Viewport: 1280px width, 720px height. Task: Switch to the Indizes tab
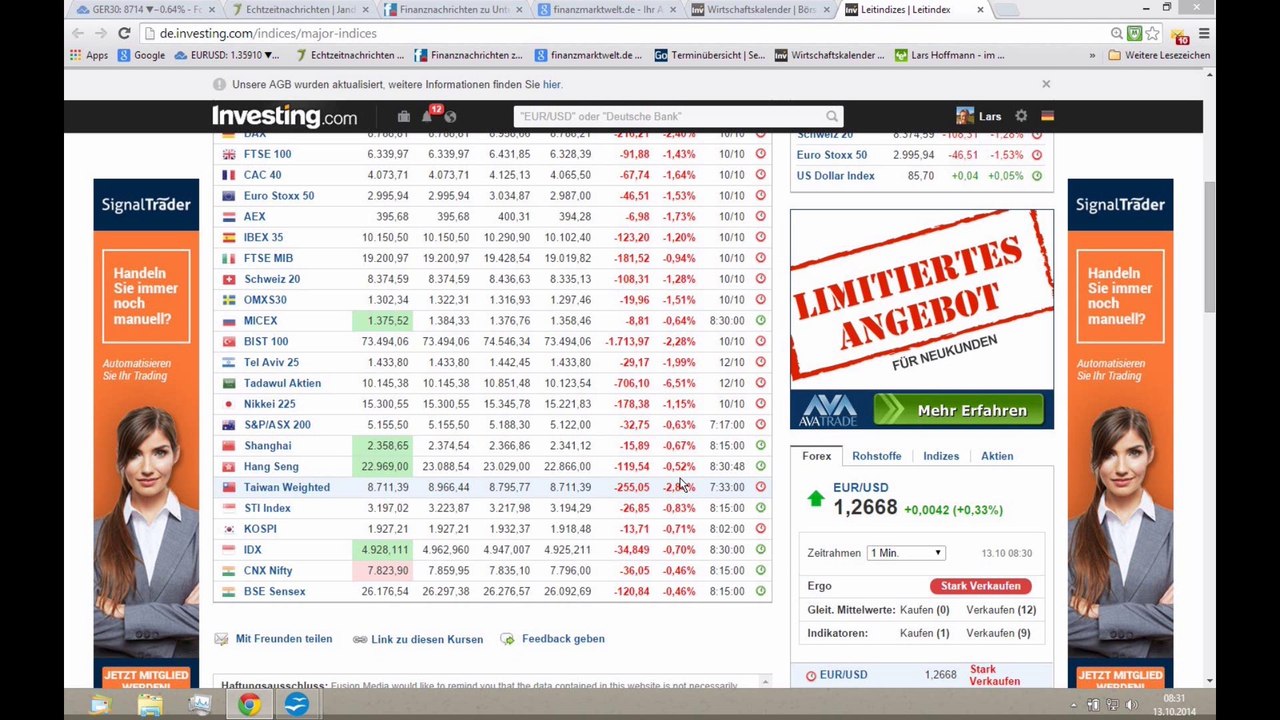[941, 456]
